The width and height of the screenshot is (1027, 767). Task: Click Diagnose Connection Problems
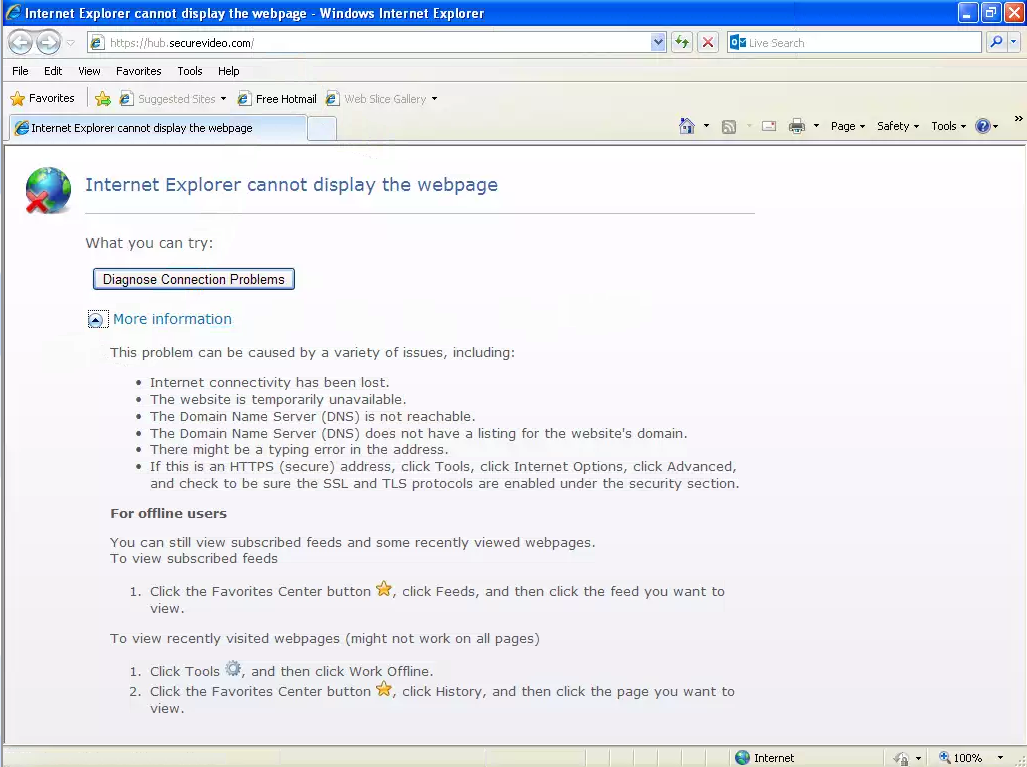tap(193, 279)
